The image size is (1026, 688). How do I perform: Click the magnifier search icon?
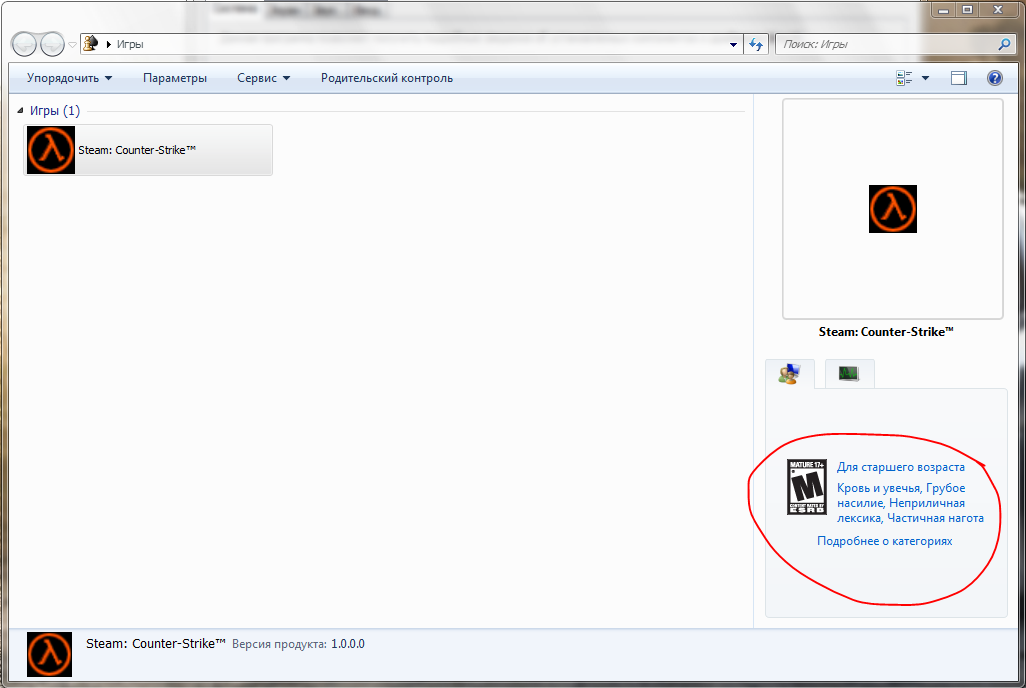(x=1004, y=45)
